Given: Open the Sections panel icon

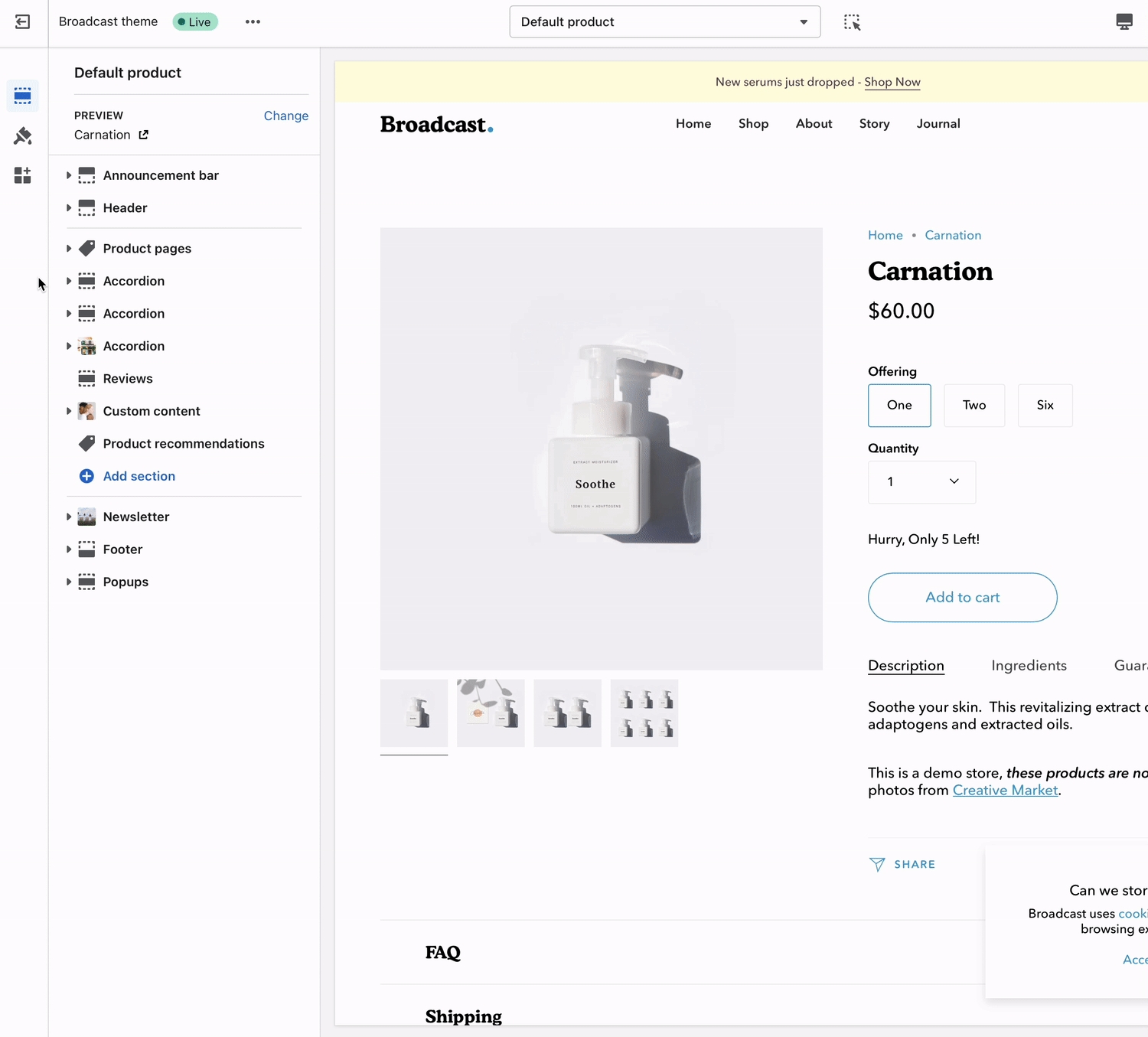Looking at the screenshot, I should [x=23, y=96].
